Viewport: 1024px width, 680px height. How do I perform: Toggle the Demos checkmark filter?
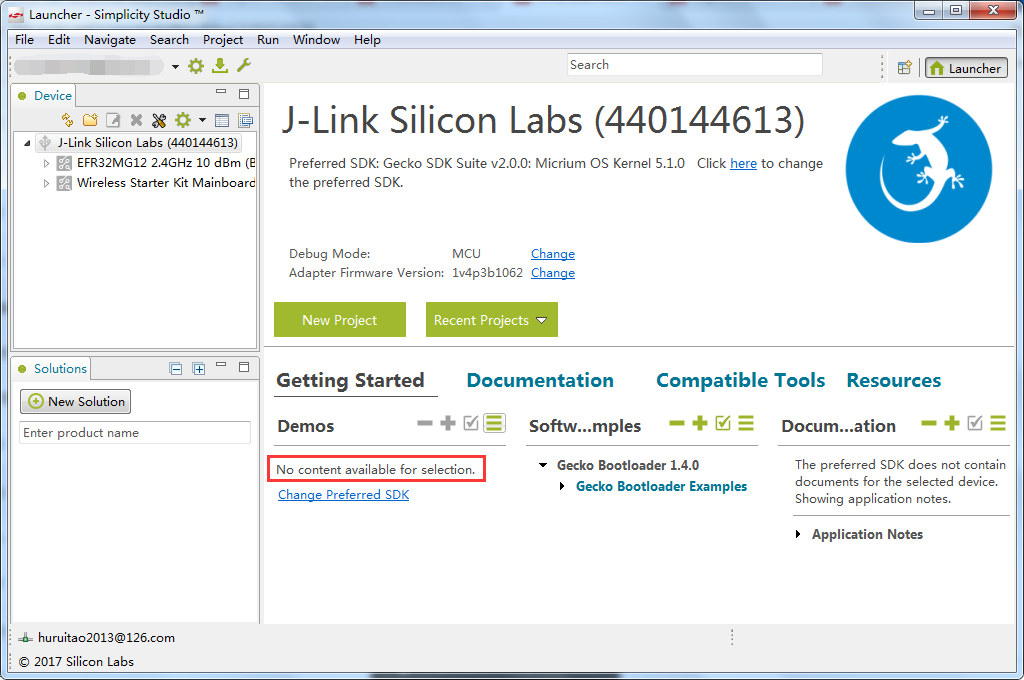(x=471, y=423)
